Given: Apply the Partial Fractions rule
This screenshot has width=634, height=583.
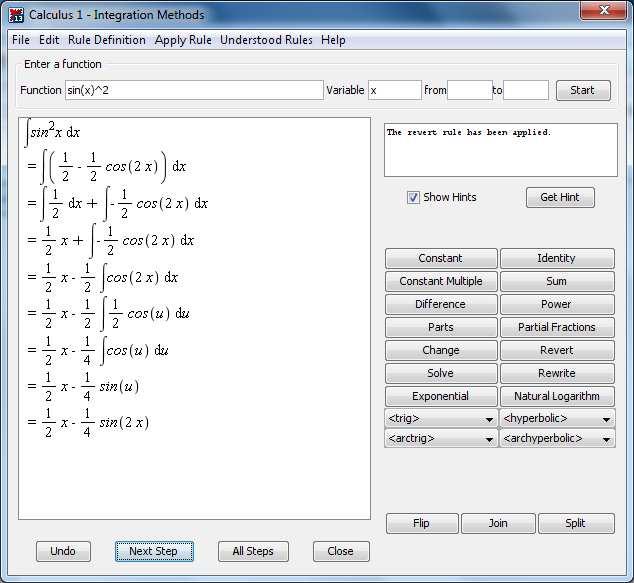Looking at the screenshot, I should [x=557, y=327].
